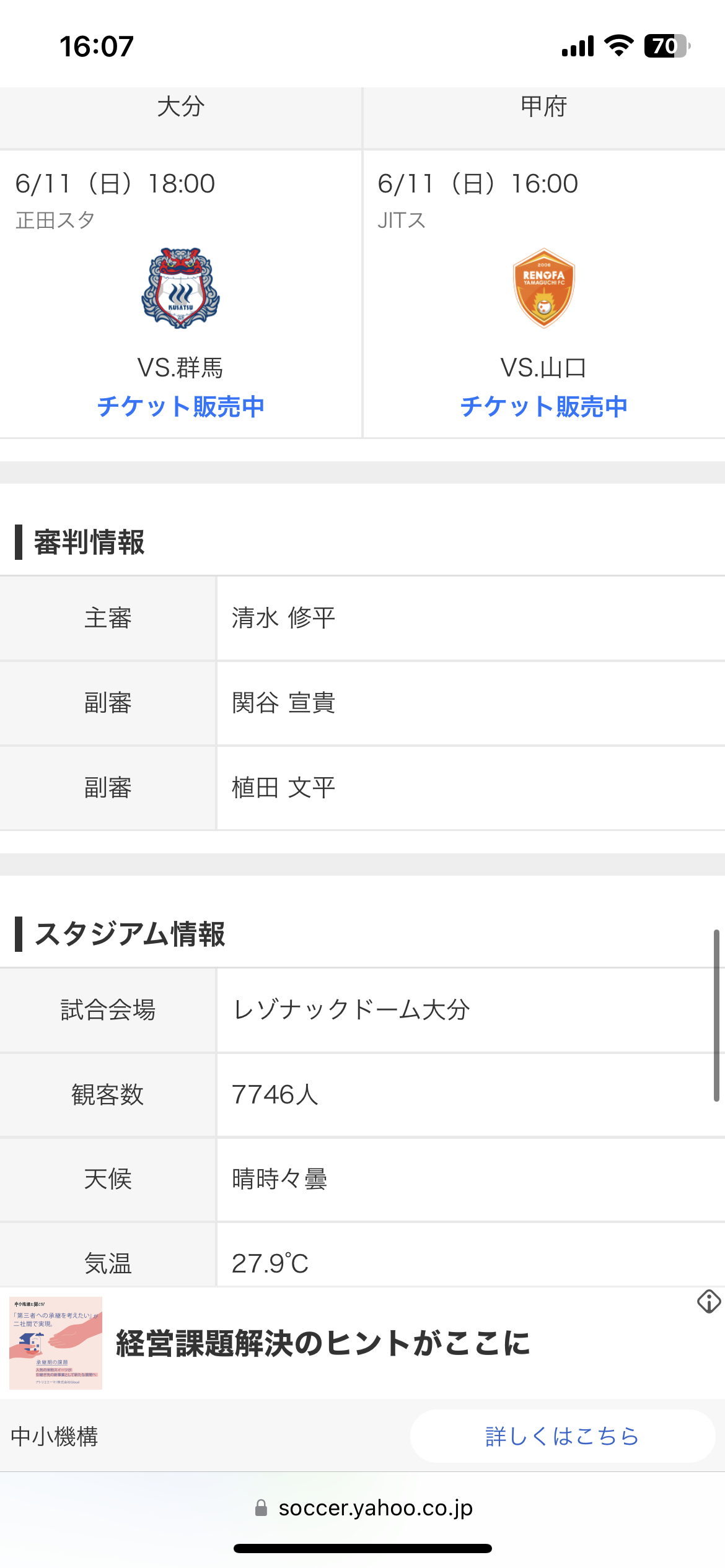Tap the battery indicator in status bar
The width and height of the screenshot is (725, 1568).
click(x=667, y=46)
